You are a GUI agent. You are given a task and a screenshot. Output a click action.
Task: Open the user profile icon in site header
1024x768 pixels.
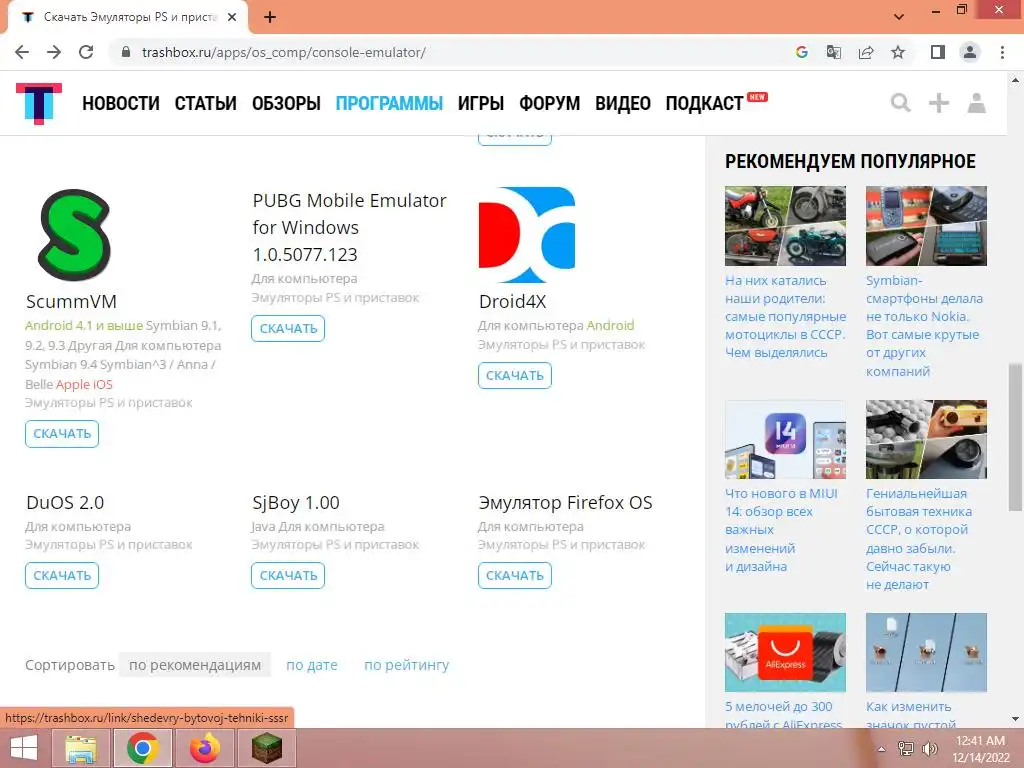976,103
